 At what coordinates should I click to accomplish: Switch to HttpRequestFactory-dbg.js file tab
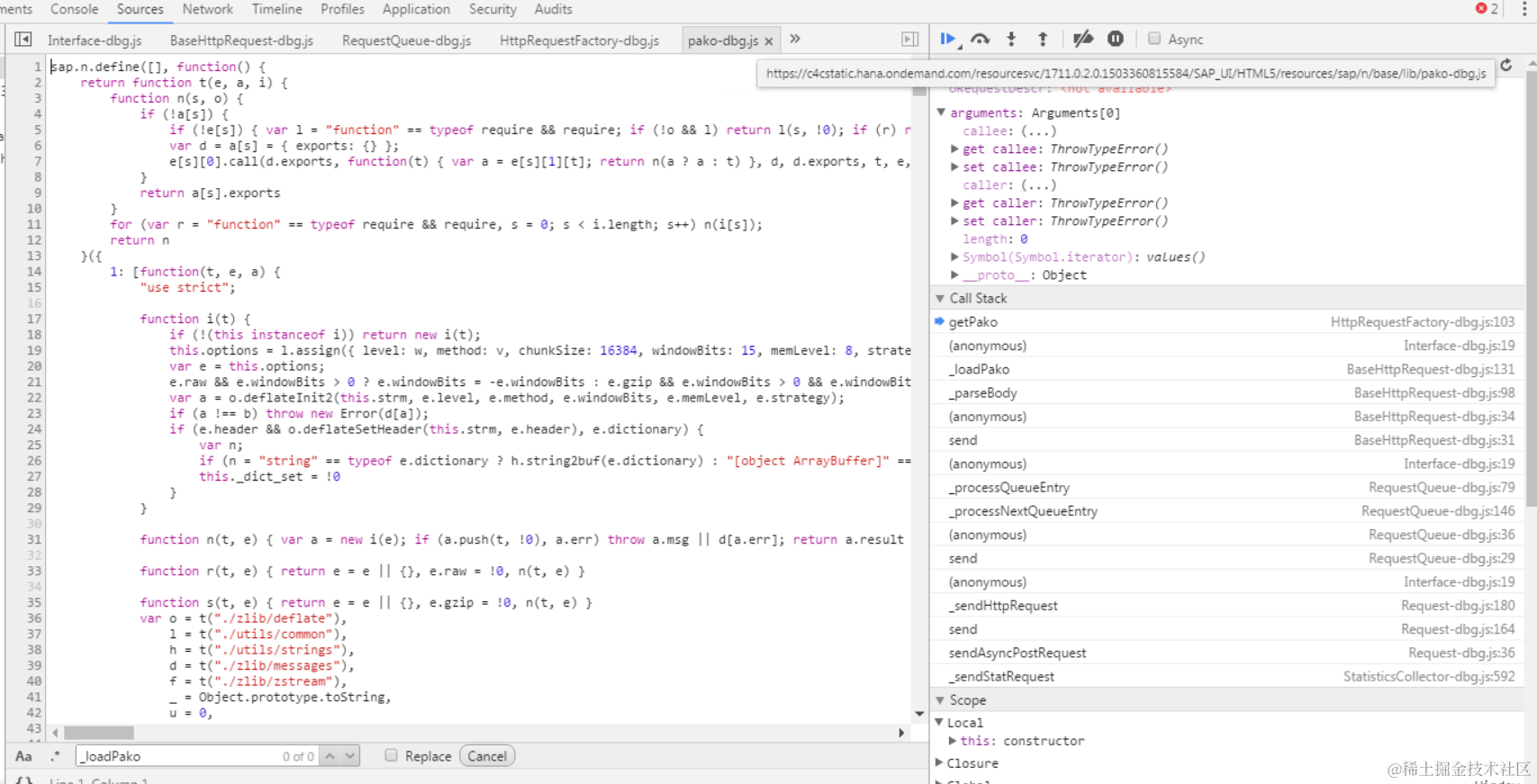point(579,41)
